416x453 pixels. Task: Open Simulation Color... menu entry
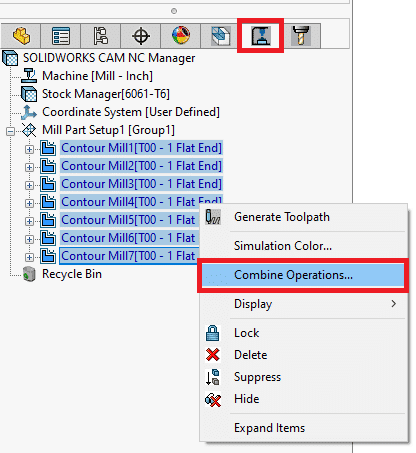pos(303,246)
